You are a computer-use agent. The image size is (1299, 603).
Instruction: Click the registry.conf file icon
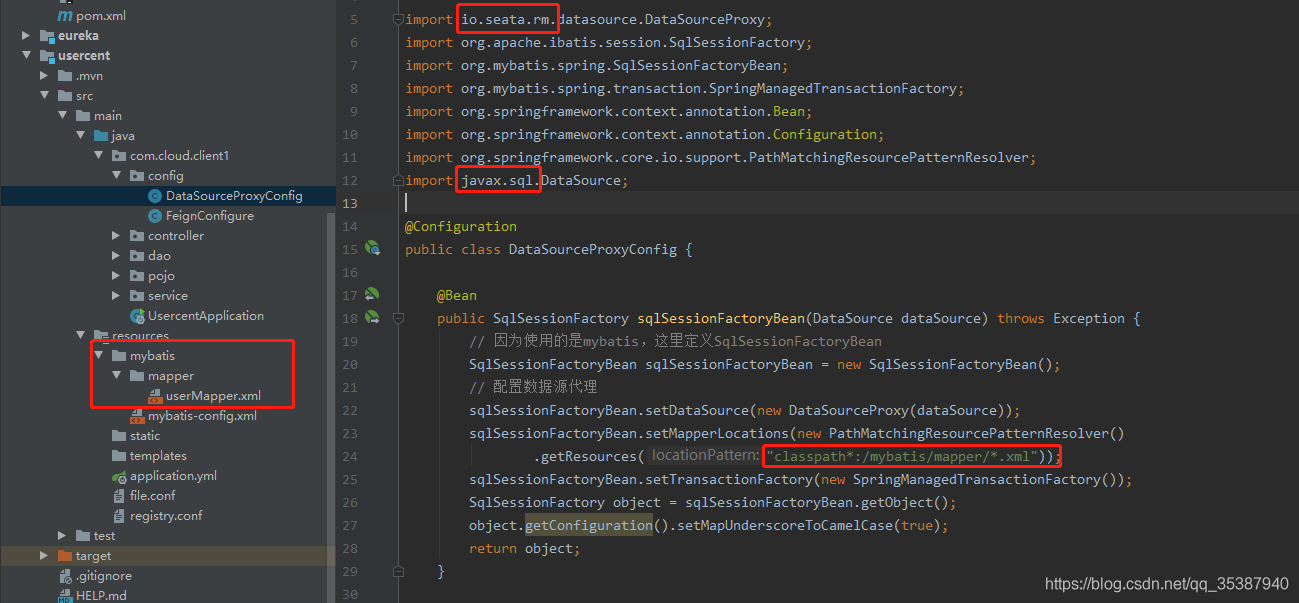pos(119,516)
